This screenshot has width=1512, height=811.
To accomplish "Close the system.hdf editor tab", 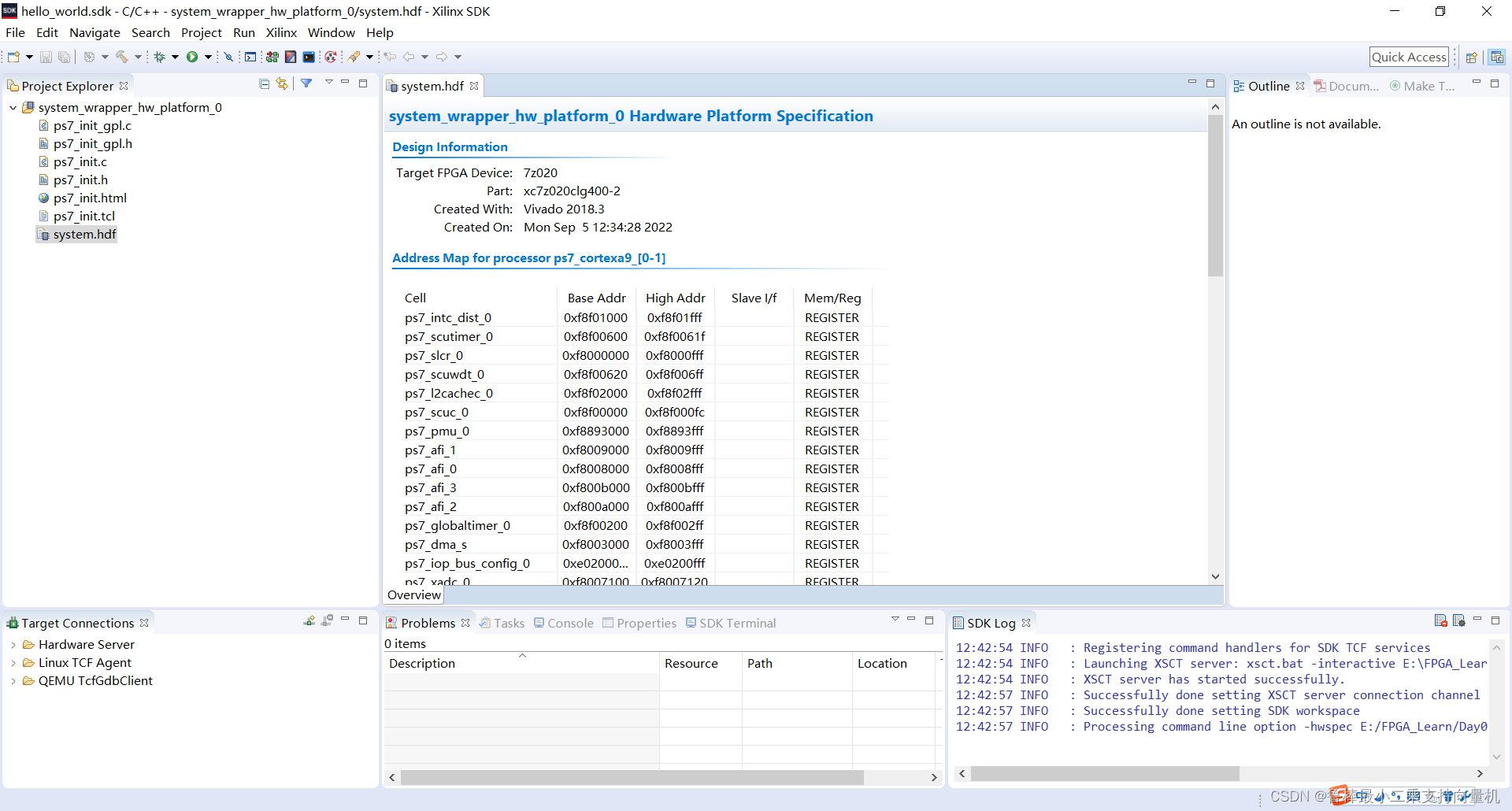I will (474, 86).
